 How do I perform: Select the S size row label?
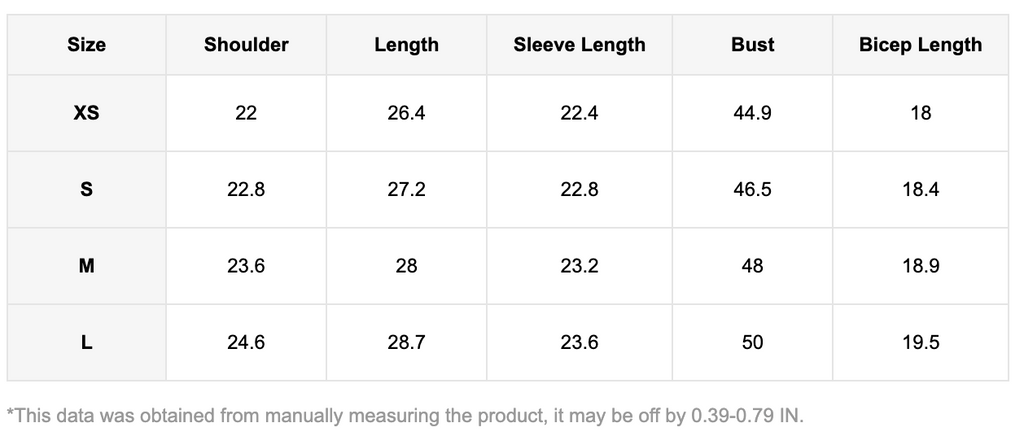click(x=87, y=189)
